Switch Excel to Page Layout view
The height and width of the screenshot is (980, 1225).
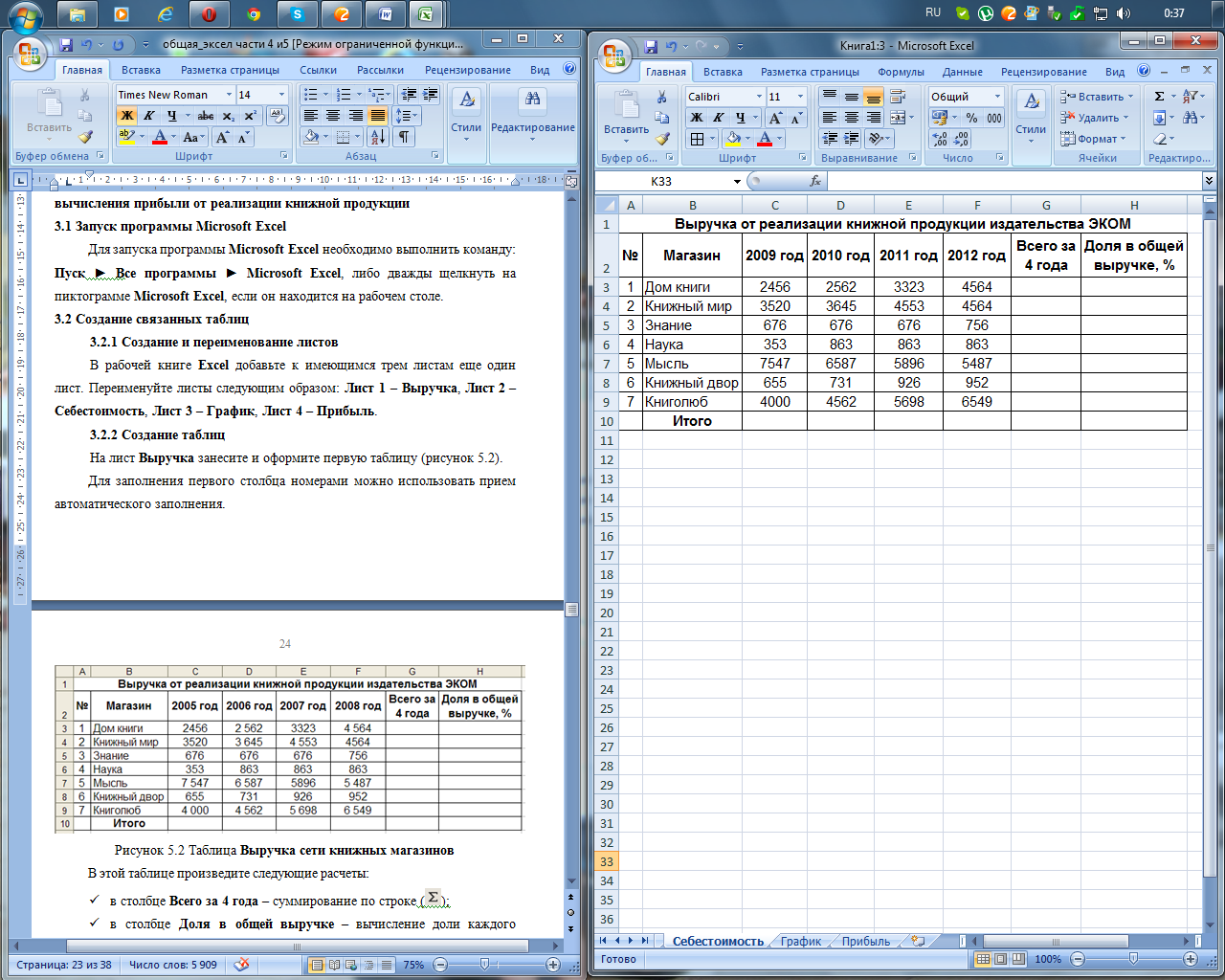click(1000, 959)
